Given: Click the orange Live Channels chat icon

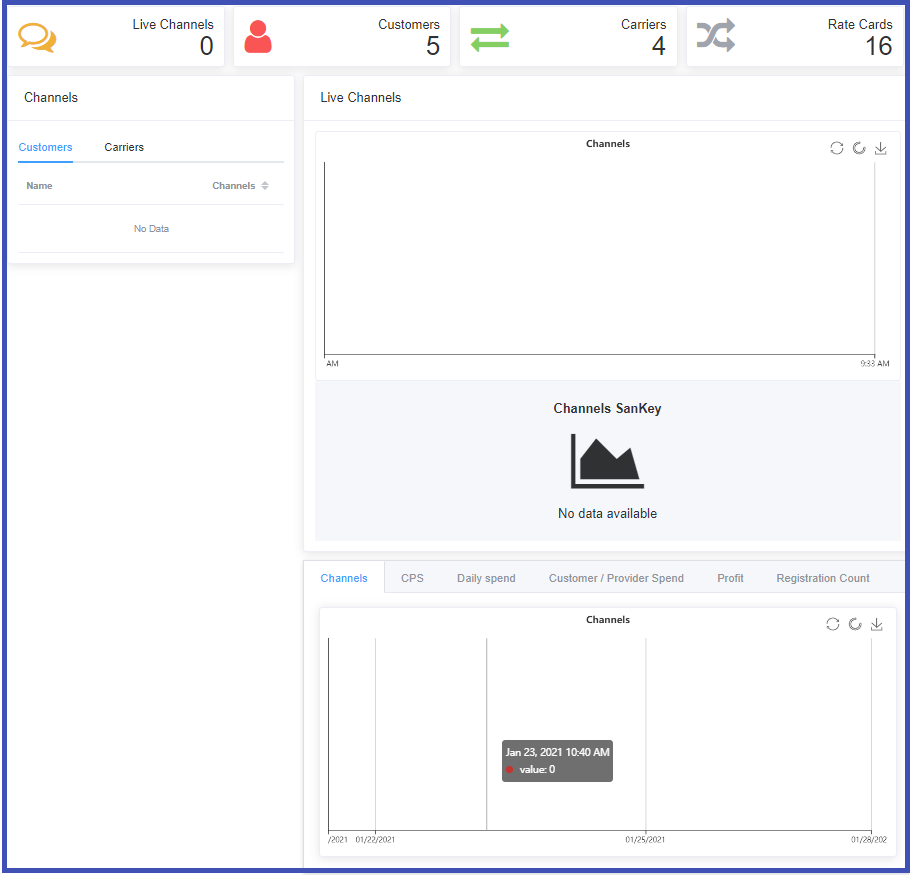Looking at the screenshot, I should tap(37, 38).
